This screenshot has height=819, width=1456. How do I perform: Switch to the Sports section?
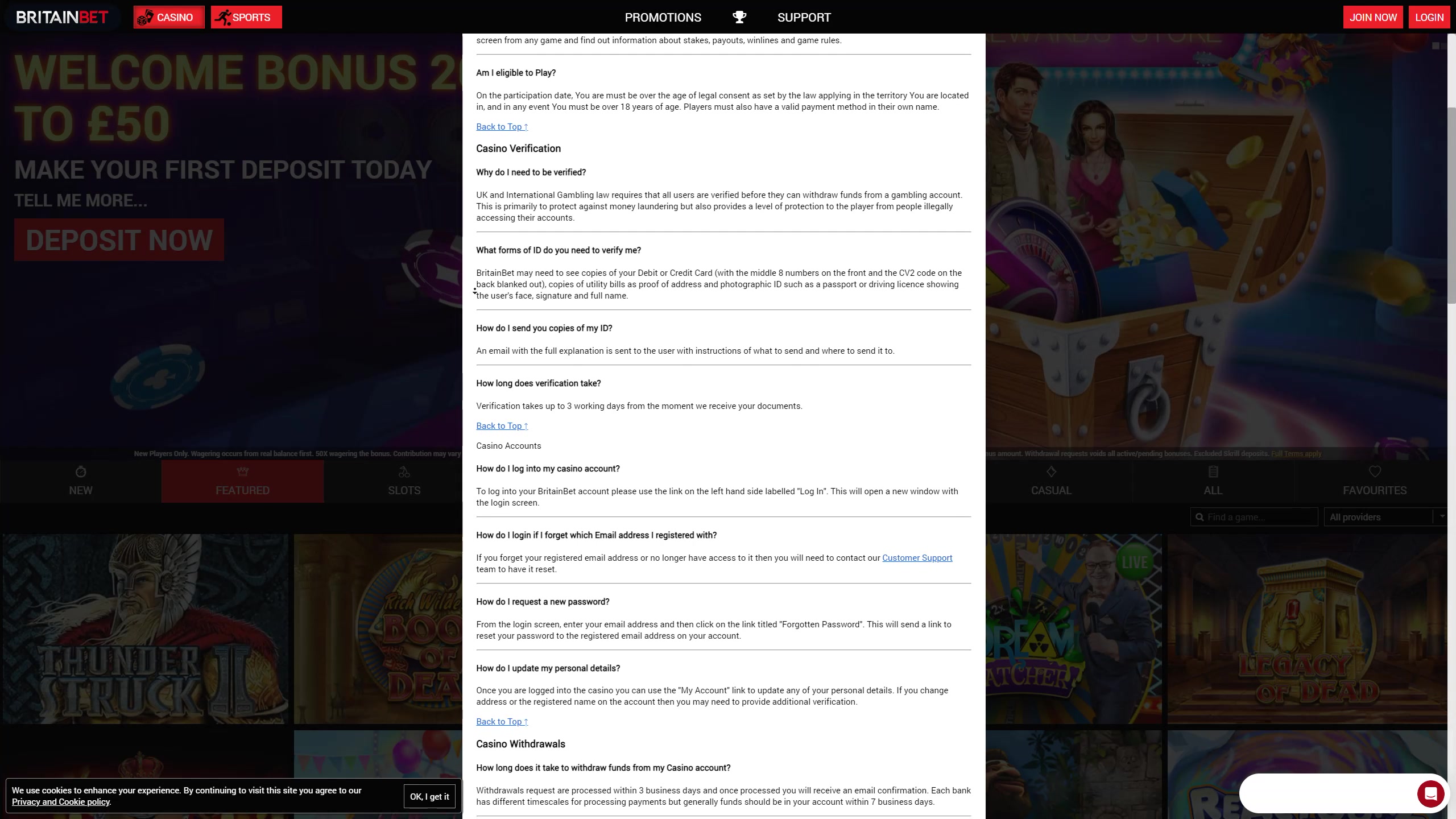246,17
